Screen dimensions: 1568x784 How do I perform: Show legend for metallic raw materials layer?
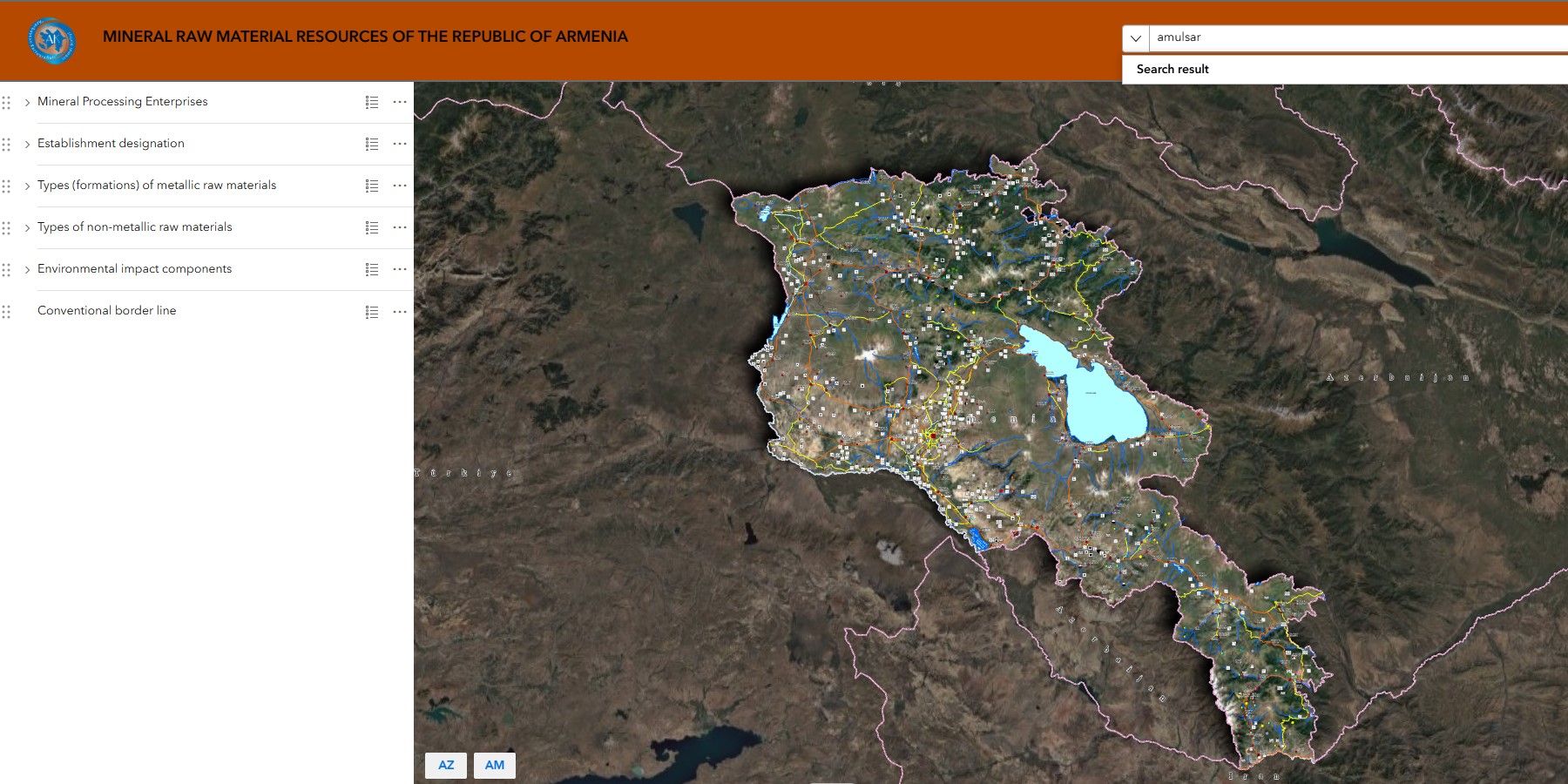click(372, 186)
